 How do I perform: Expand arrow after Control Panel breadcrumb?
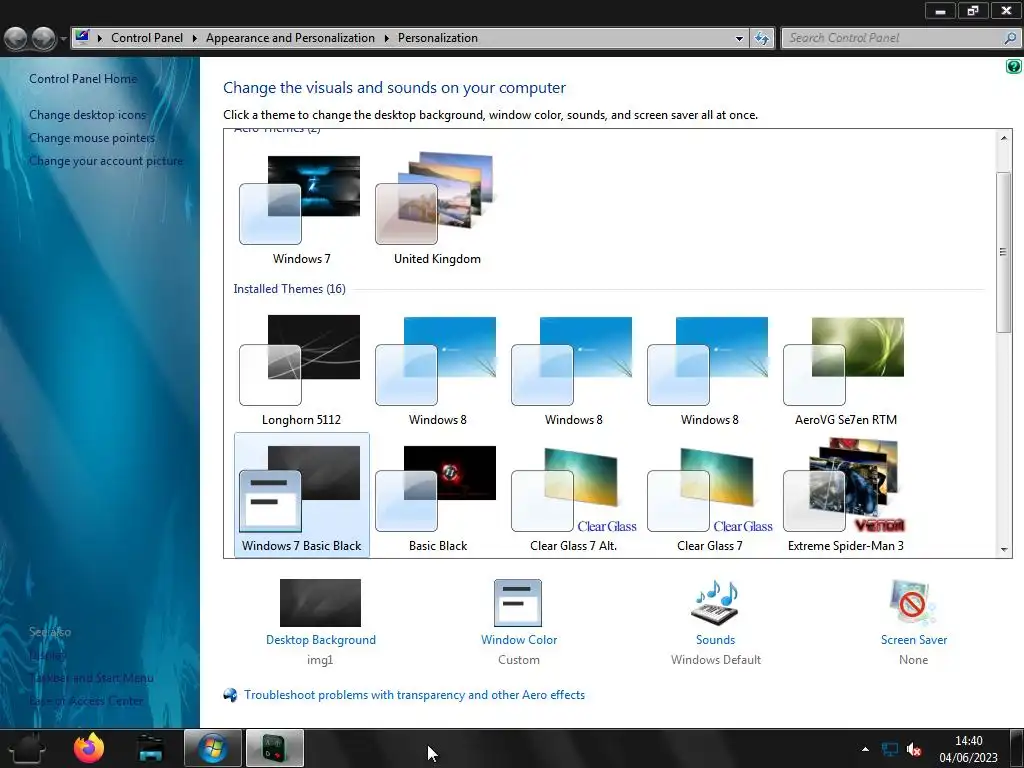(195, 39)
